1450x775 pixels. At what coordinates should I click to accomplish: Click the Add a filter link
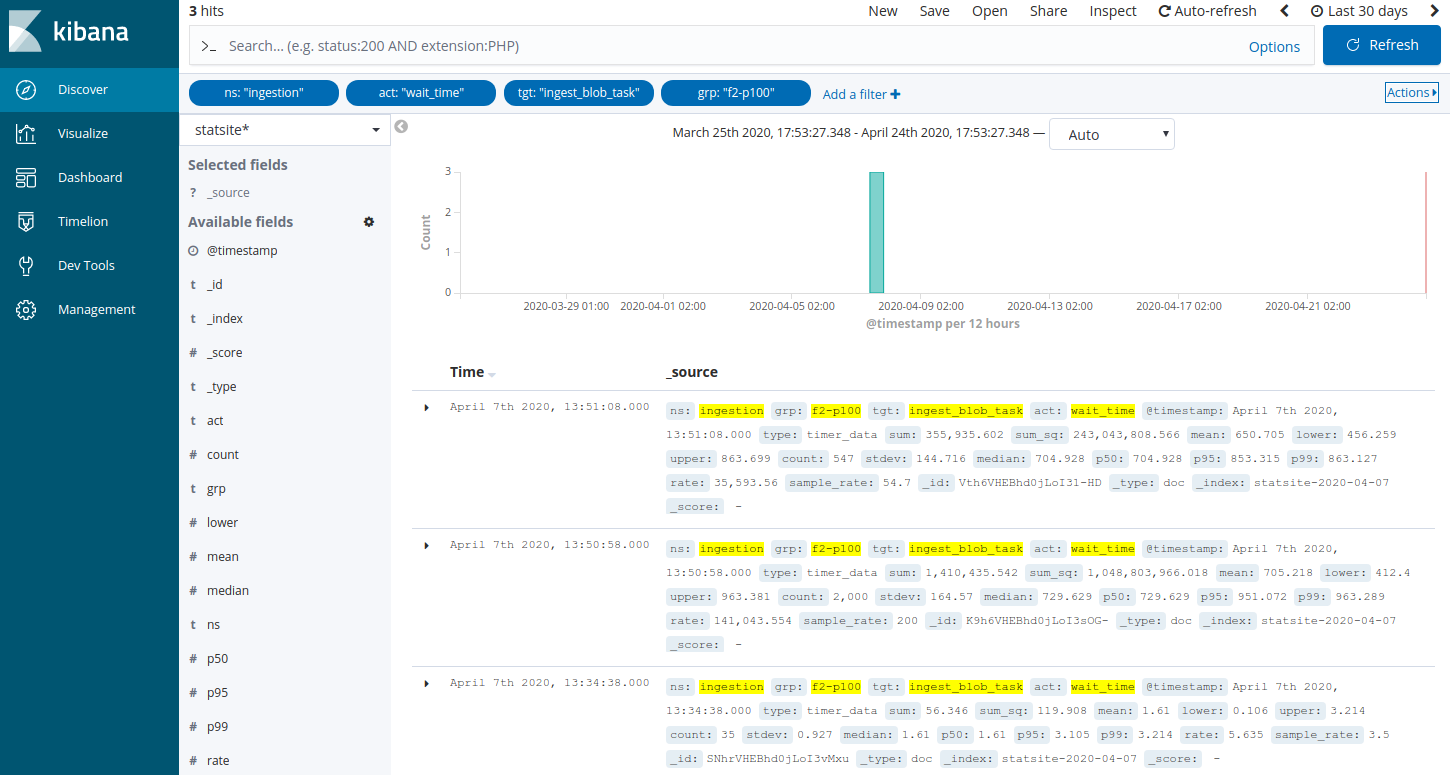tap(861, 94)
